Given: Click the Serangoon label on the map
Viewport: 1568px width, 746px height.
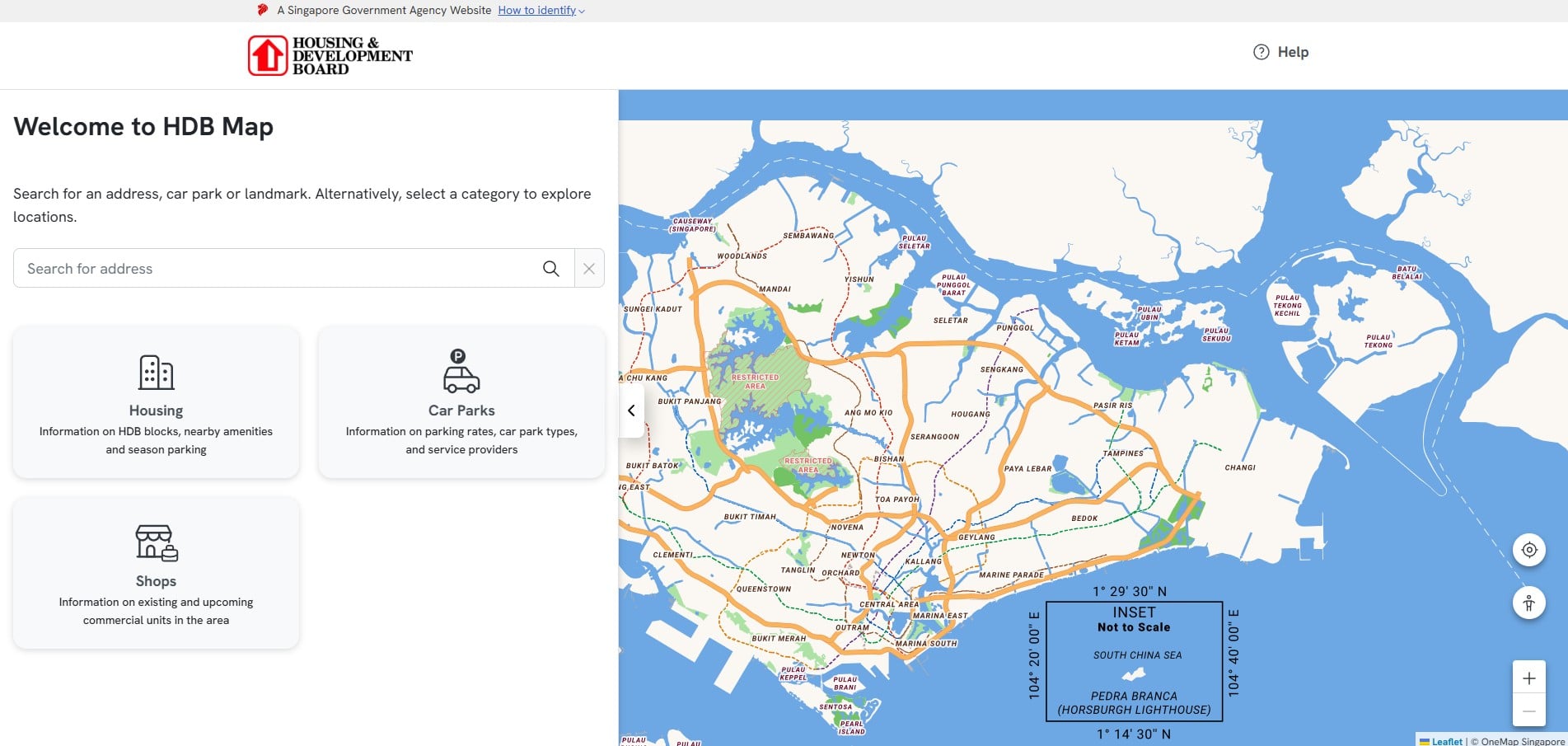Looking at the screenshot, I should coord(934,437).
